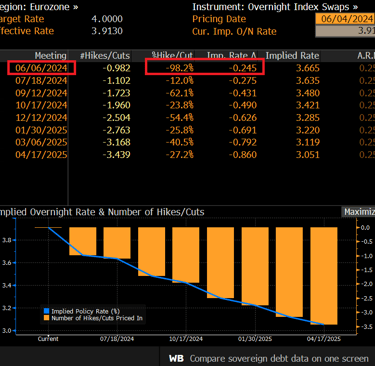The image size is (375, 366).
Task: Click the chart bar above 01/30/2025
Action: [255, 266]
